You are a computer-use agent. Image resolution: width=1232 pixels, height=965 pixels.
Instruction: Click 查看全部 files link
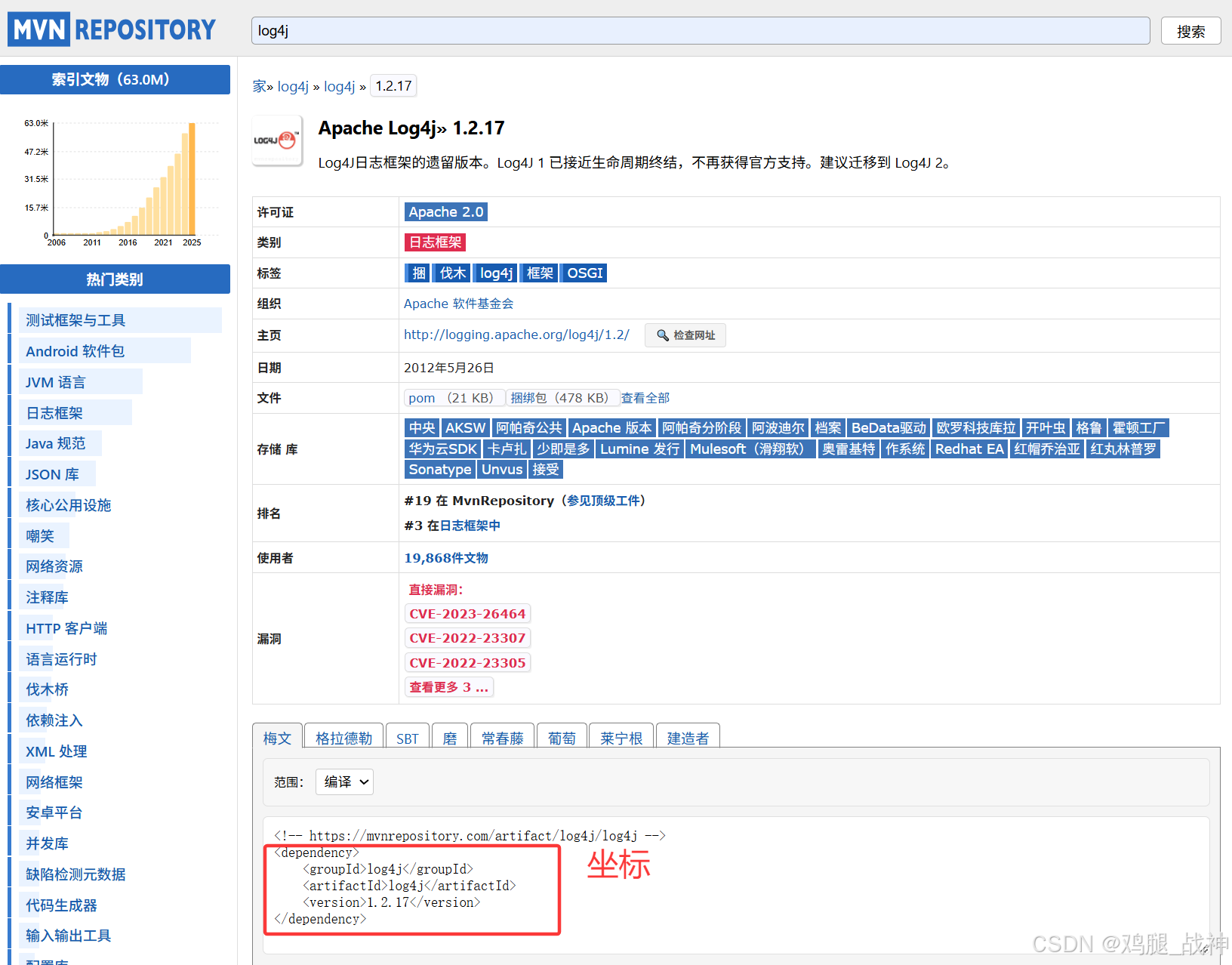(645, 398)
